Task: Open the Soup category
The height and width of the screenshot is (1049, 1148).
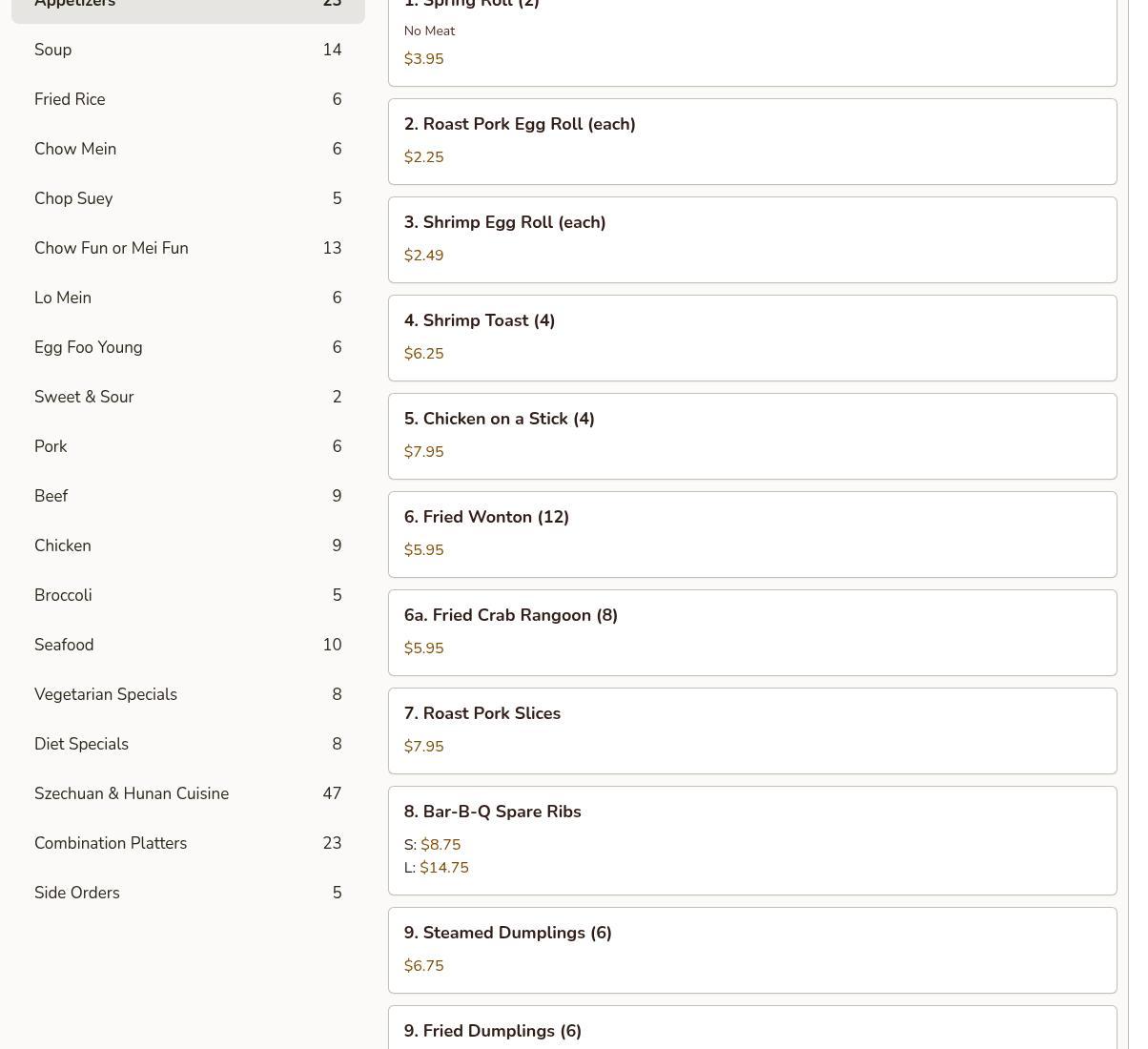Action: (188, 50)
